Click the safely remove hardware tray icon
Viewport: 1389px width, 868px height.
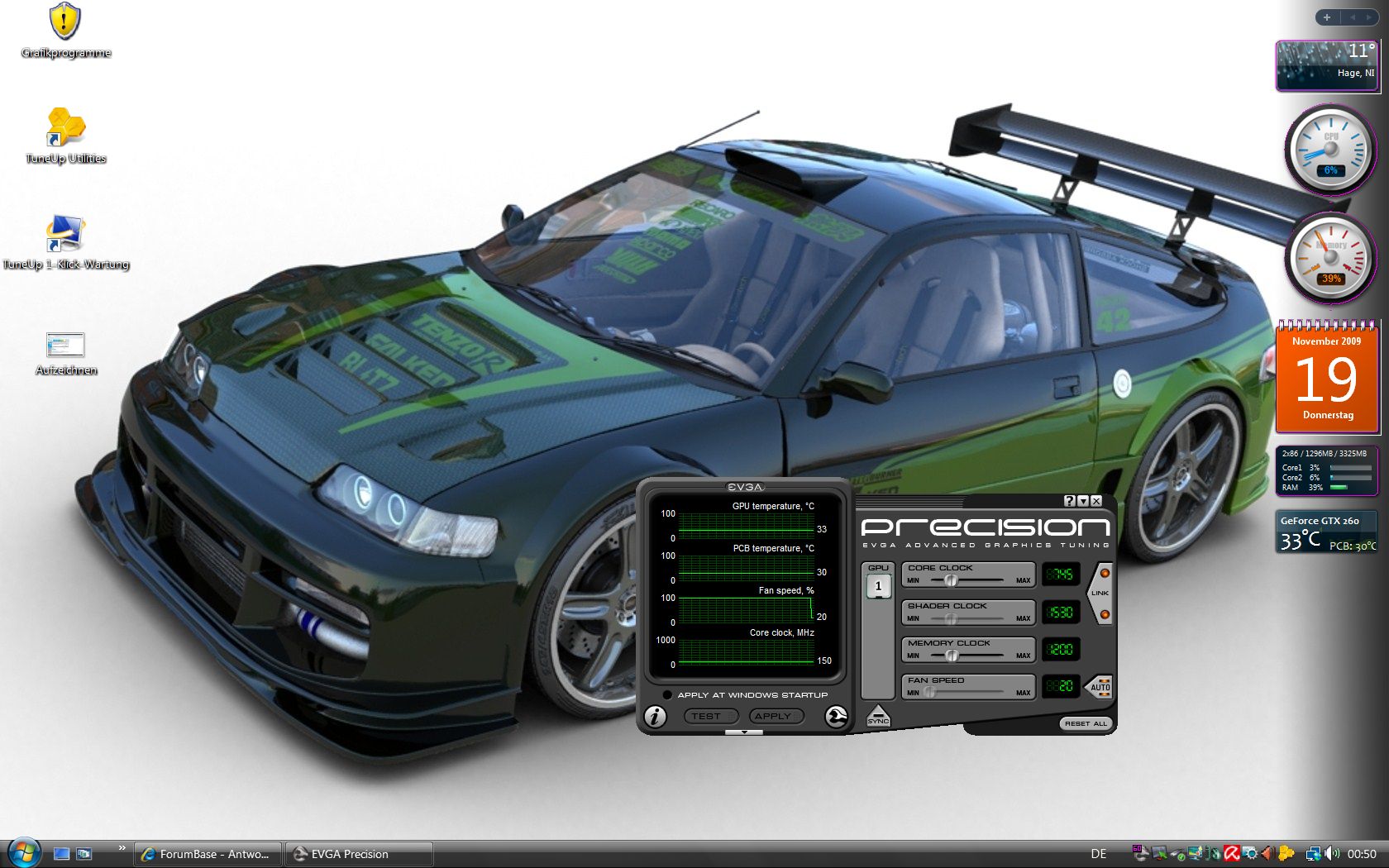coord(1177,854)
